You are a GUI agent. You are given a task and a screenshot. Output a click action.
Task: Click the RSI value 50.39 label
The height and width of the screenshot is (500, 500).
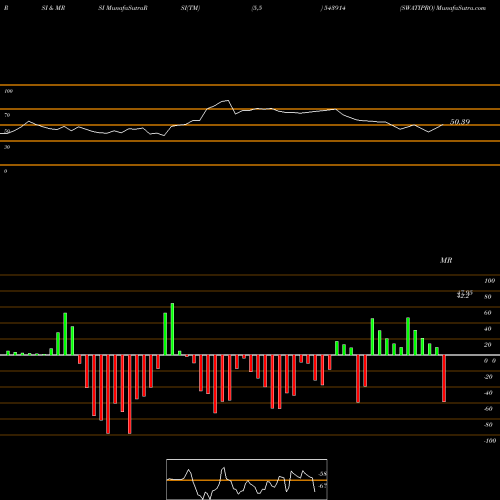(460, 122)
